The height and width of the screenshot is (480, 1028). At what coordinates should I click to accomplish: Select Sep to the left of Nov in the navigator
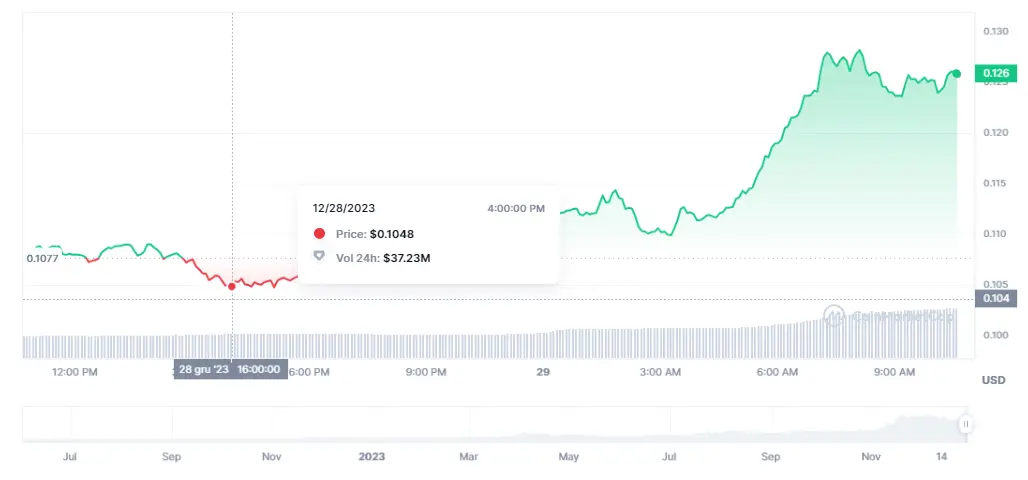171,457
